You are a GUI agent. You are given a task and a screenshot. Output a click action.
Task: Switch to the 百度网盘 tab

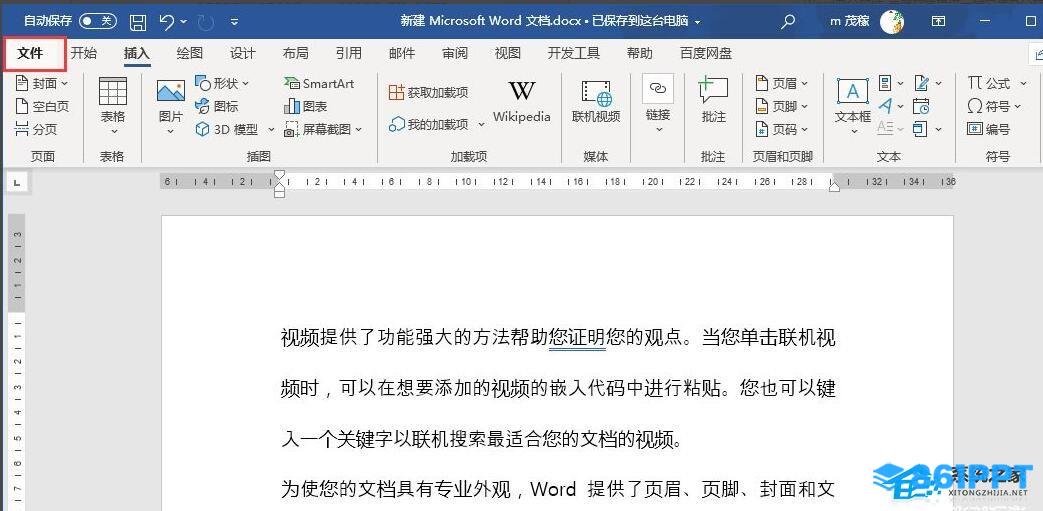(x=706, y=53)
